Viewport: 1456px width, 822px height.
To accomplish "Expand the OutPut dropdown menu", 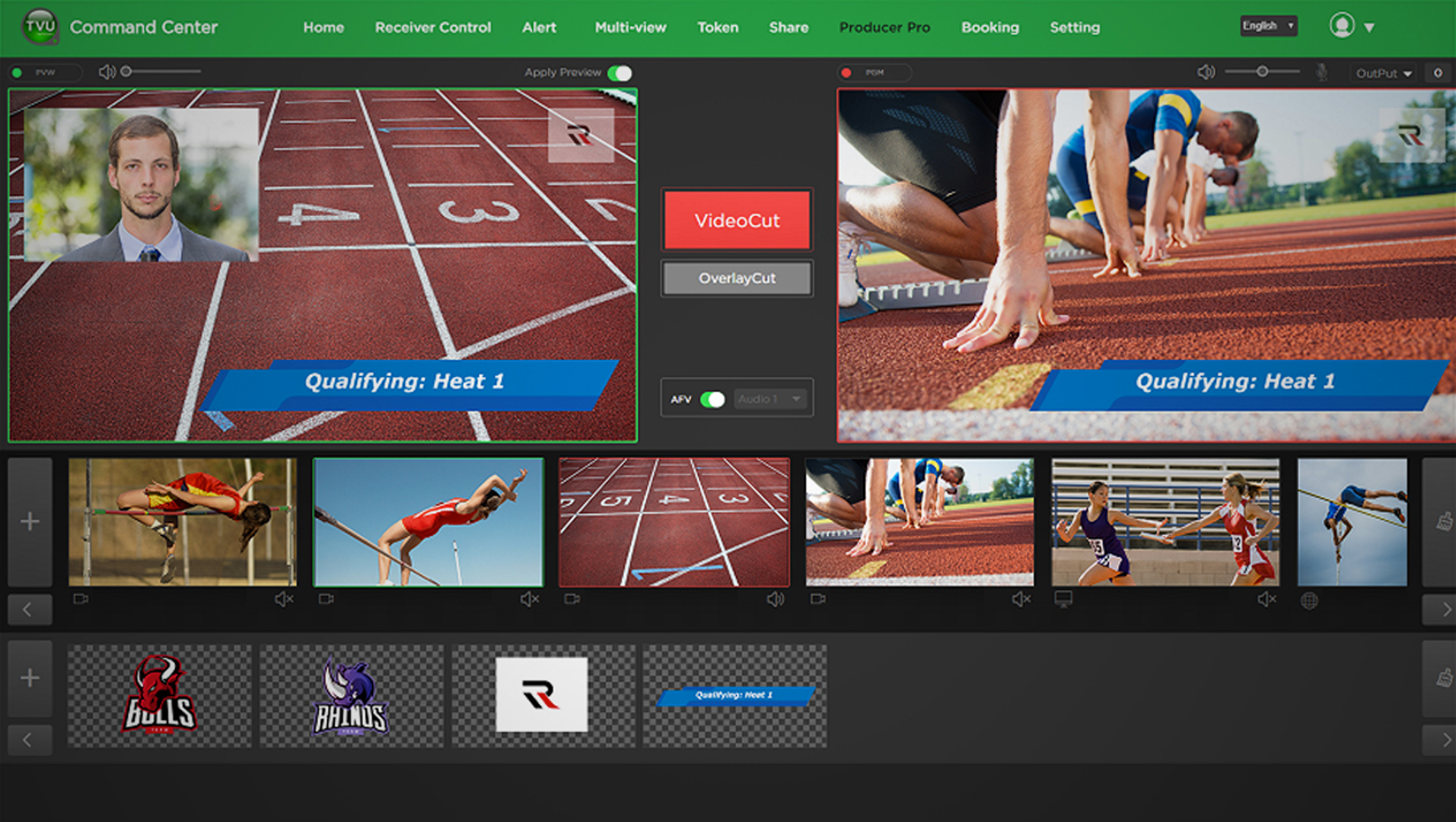I will pos(1383,73).
